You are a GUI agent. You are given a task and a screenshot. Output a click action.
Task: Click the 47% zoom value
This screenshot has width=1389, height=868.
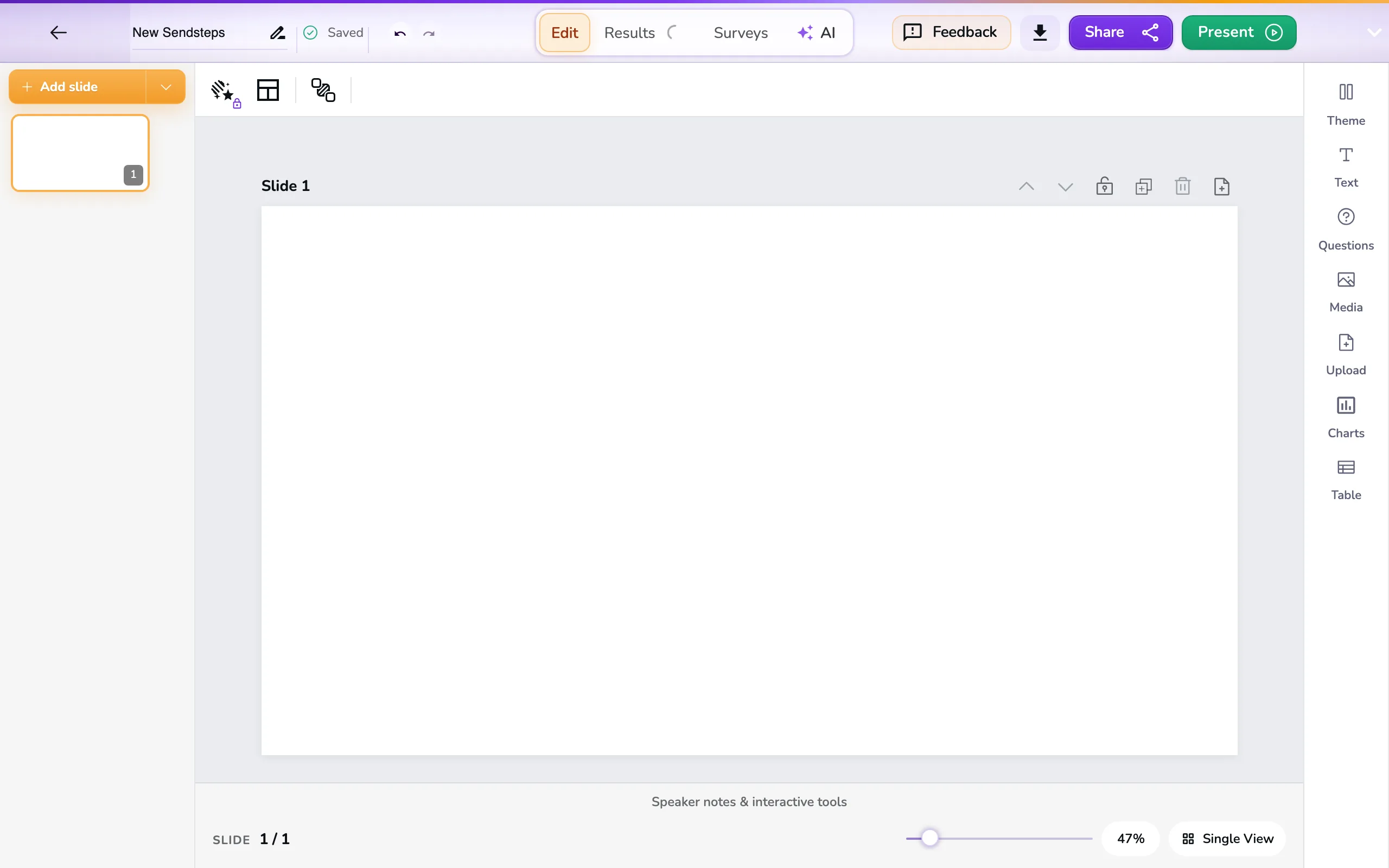[x=1130, y=838]
